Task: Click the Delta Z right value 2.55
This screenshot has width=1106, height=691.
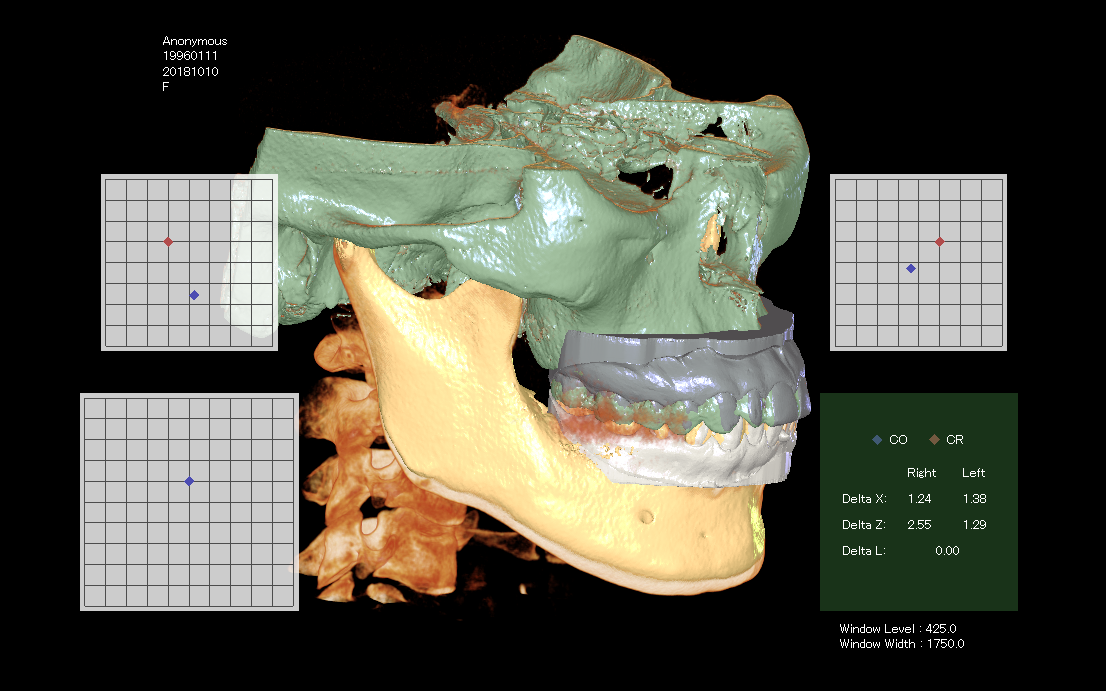Action: [x=919, y=525]
